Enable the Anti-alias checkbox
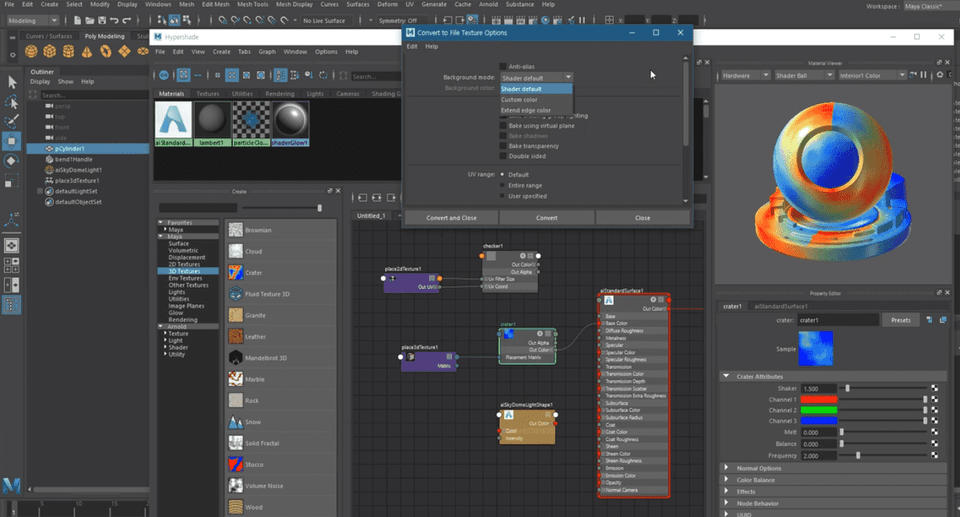 (503, 66)
